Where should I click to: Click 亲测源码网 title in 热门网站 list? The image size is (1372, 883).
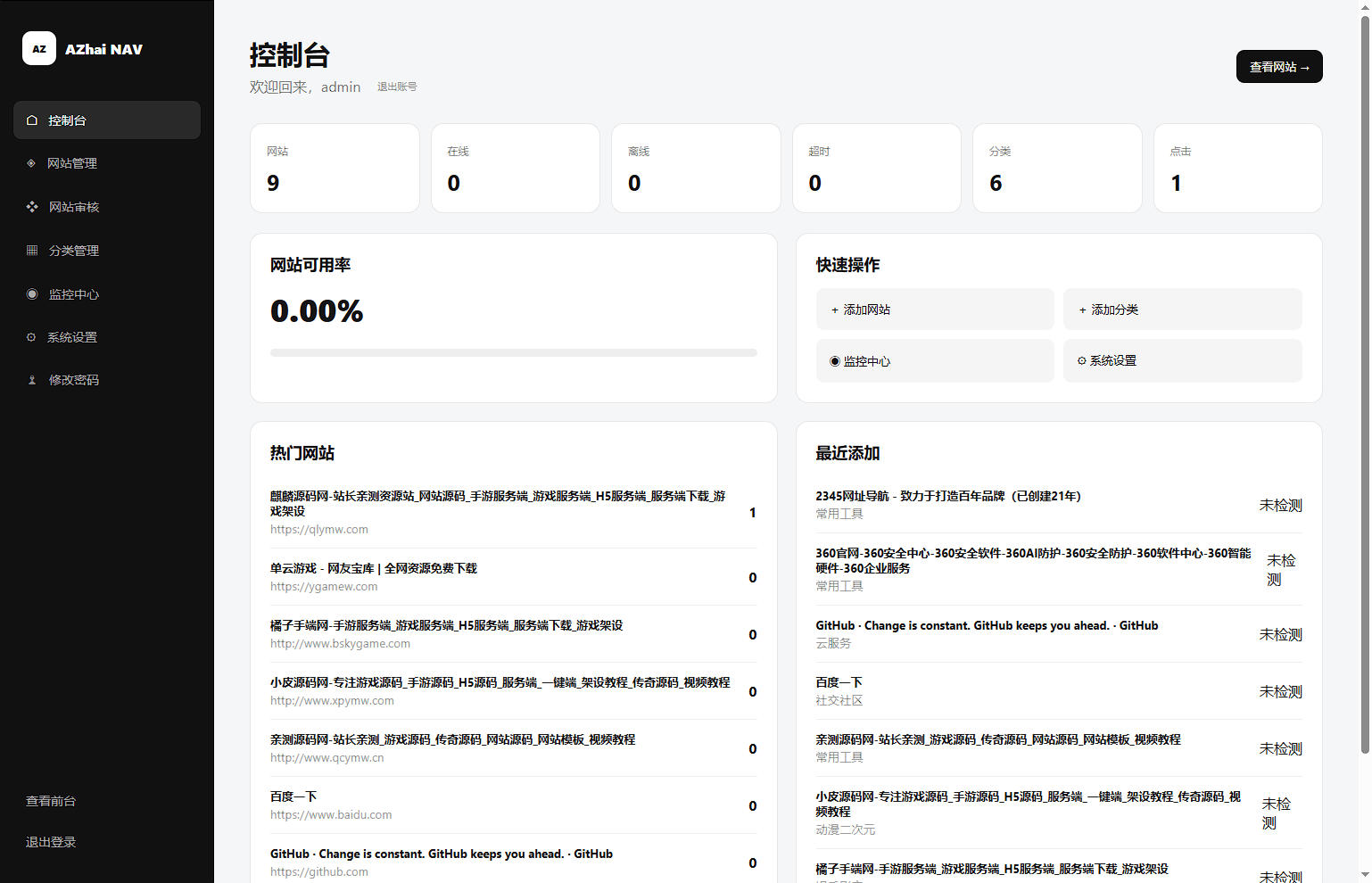click(x=453, y=739)
